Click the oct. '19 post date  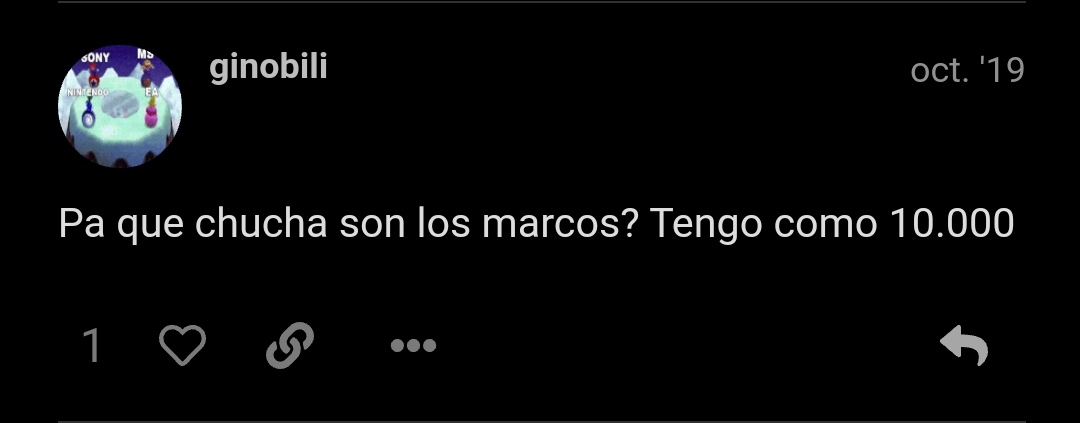click(967, 70)
